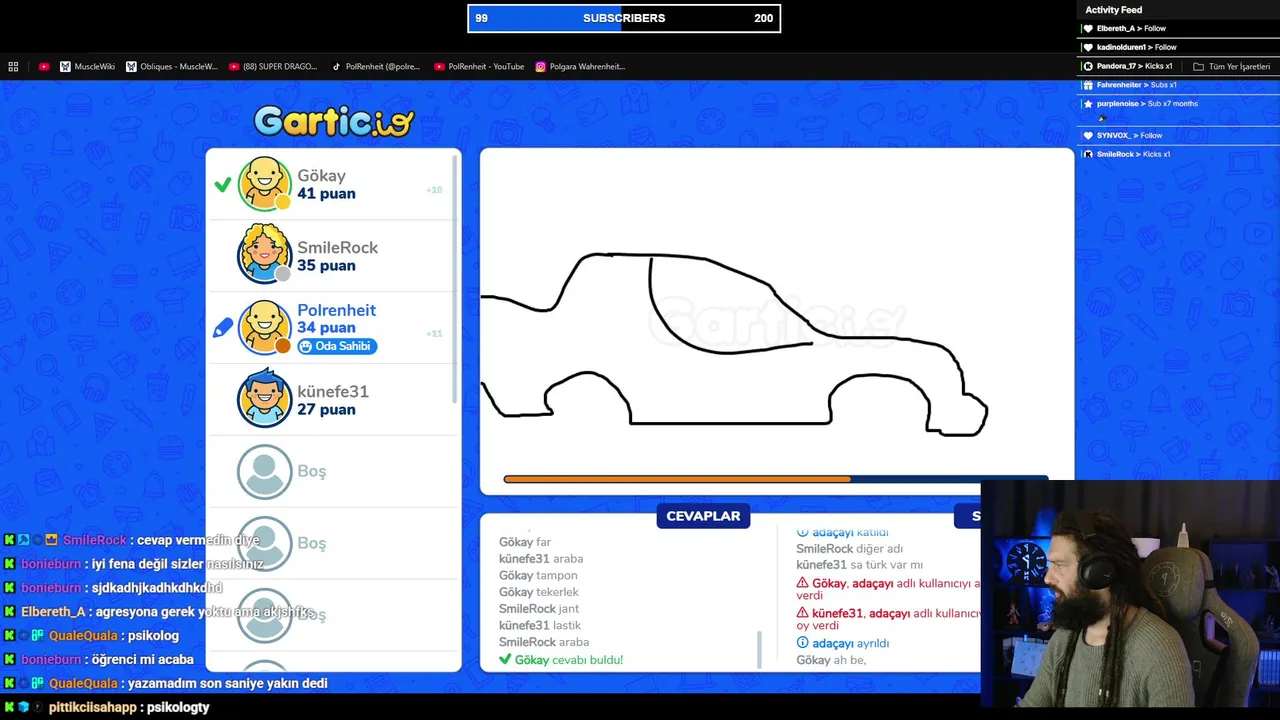The height and width of the screenshot is (720, 1280).
Task: Open the browser apps grid icon
Action: pyautogui.click(x=13, y=67)
